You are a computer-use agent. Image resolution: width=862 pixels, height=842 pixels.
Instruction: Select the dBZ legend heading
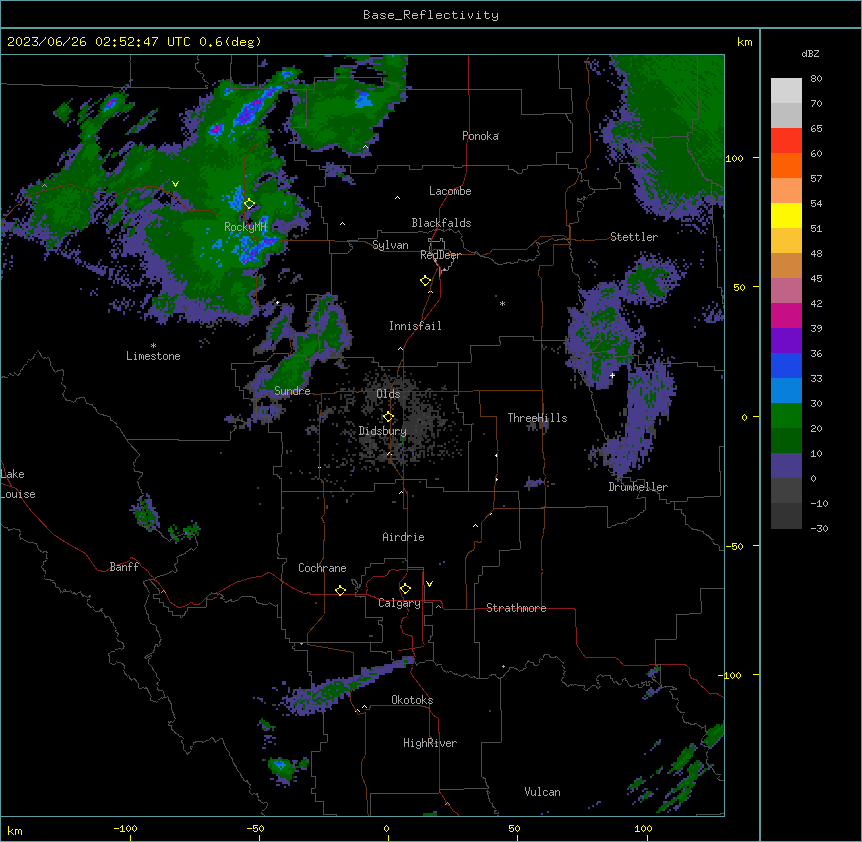pos(810,53)
